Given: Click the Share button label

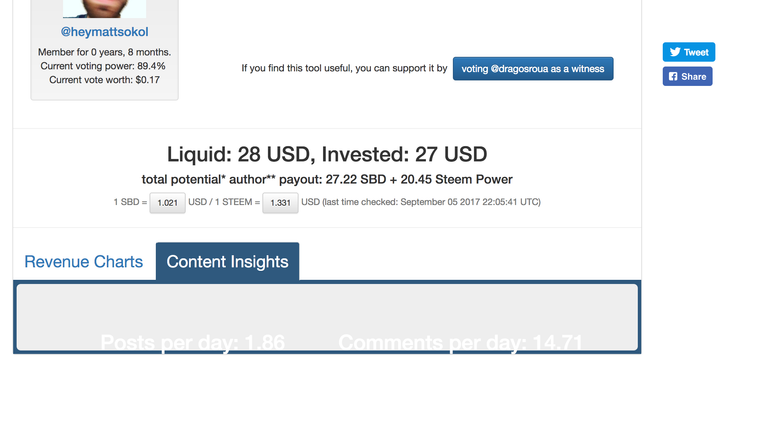Looking at the screenshot, I should pyautogui.click(x=694, y=76).
